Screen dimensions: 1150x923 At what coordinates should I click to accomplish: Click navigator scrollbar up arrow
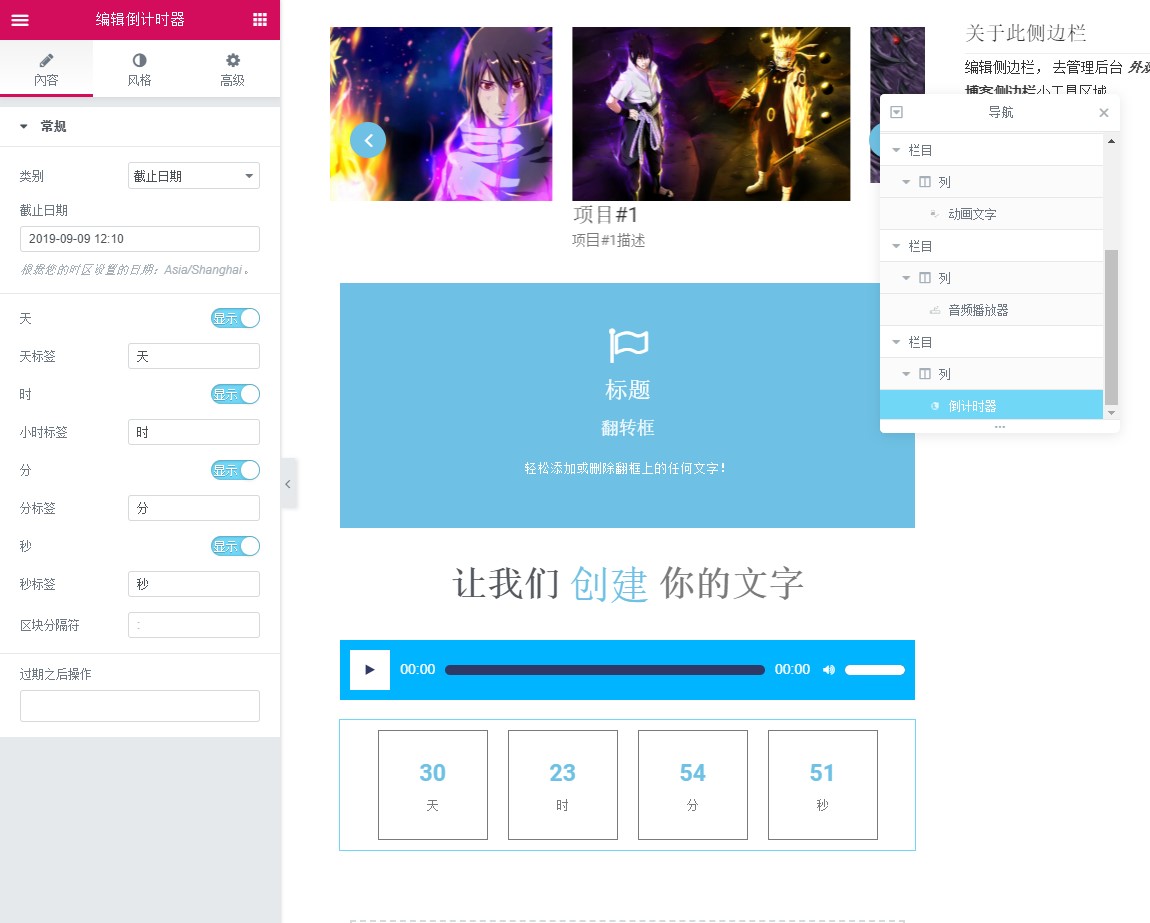(1111, 141)
